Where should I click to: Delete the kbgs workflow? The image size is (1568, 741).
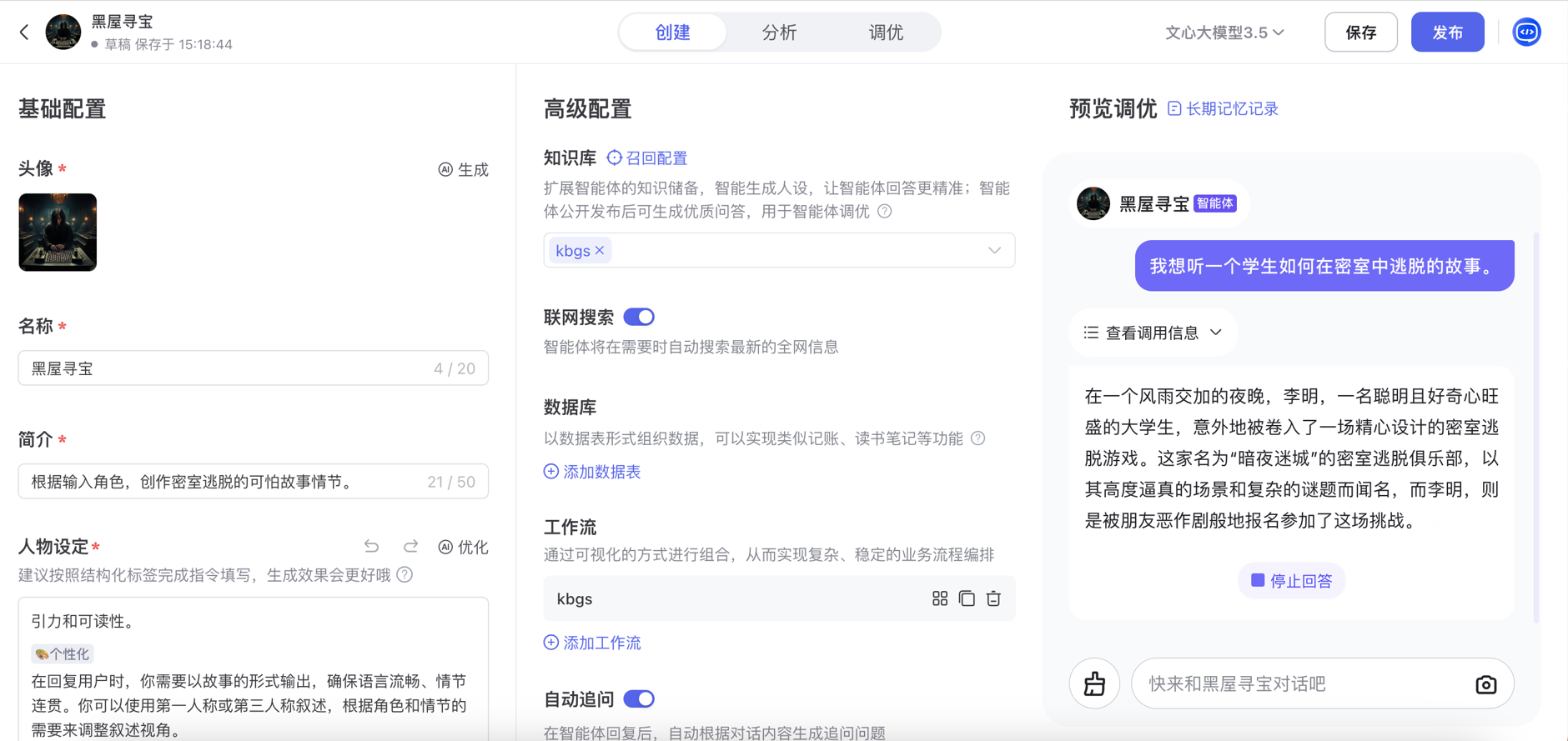click(993, 598)
